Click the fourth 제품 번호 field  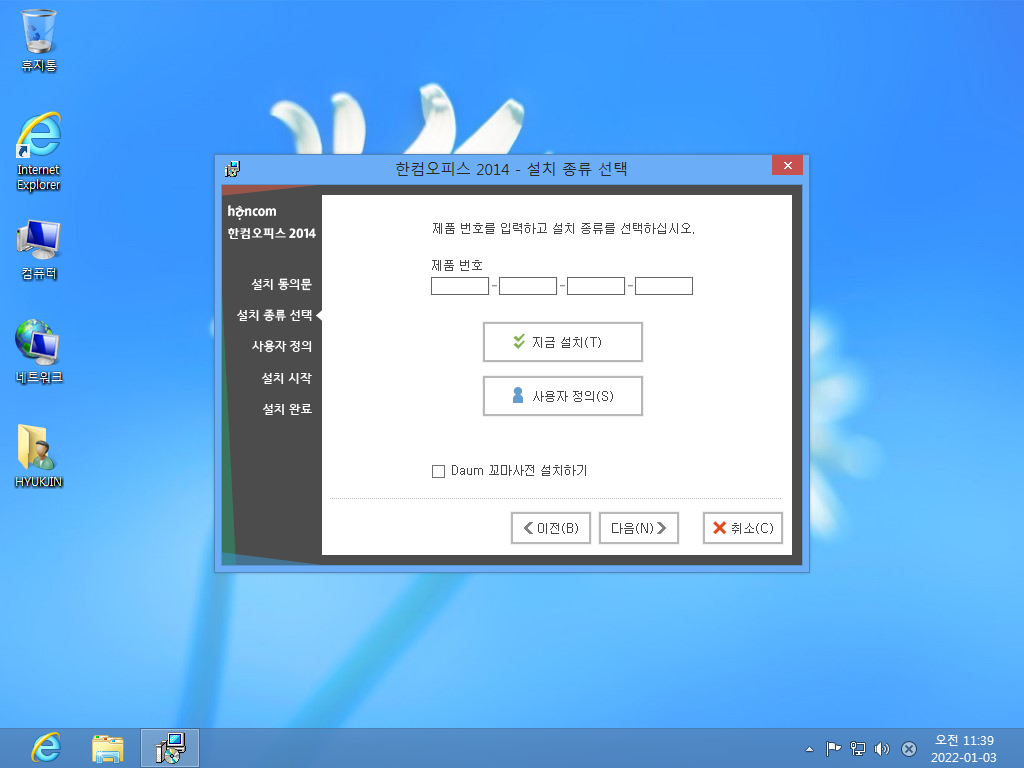[664, 286]
